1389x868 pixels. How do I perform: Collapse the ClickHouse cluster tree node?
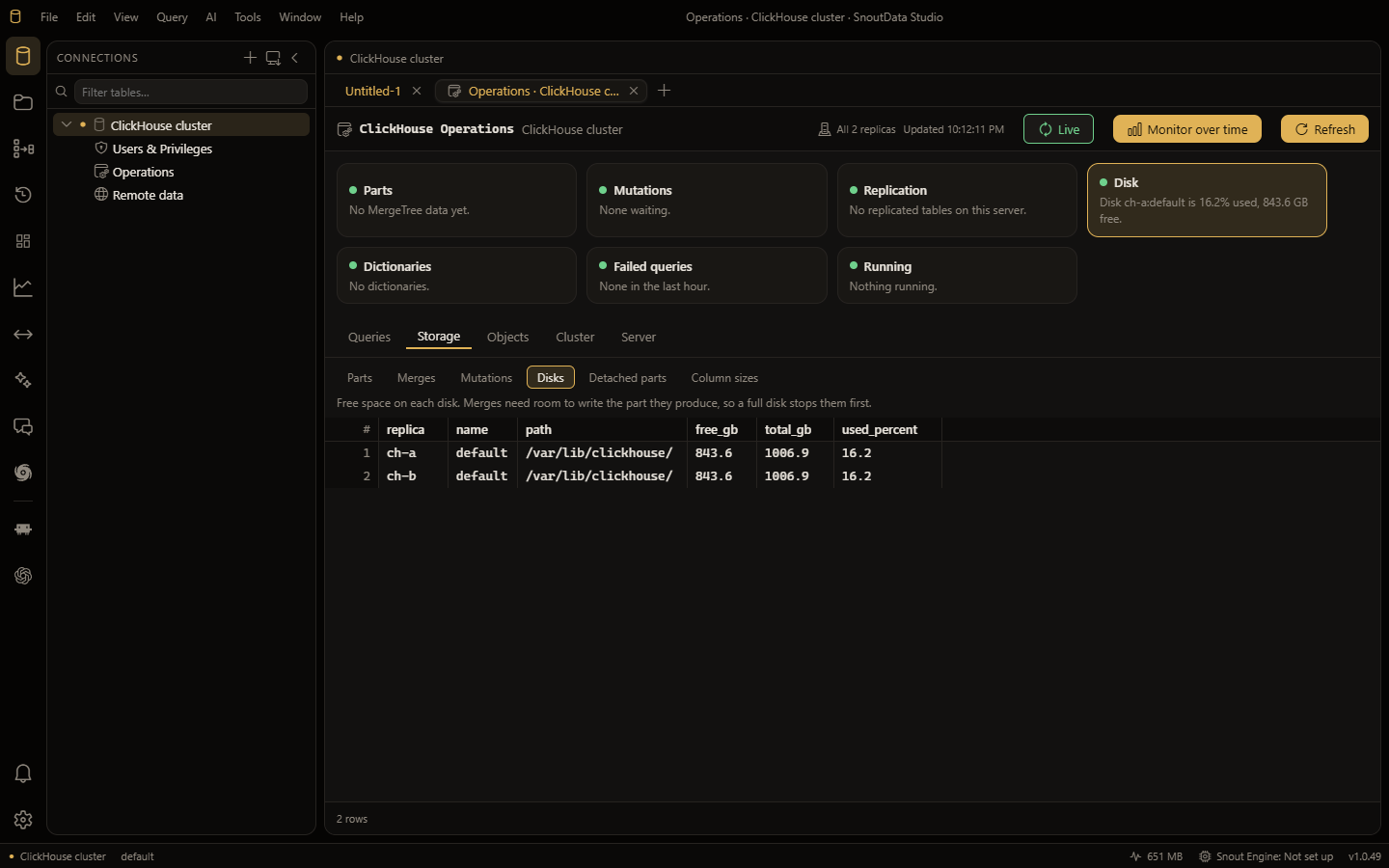point(67,124)
